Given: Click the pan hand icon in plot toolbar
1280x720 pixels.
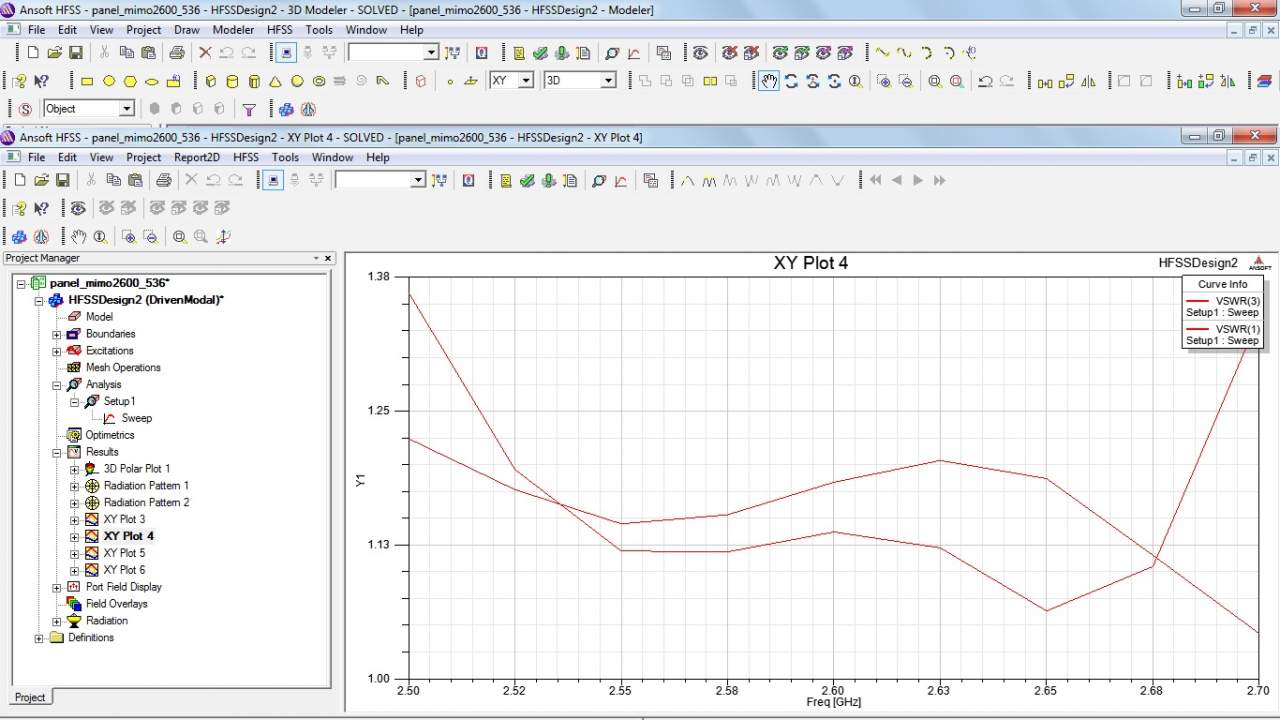Looking at the screenshot, I should pyautogui.click(x=79, y=237).
